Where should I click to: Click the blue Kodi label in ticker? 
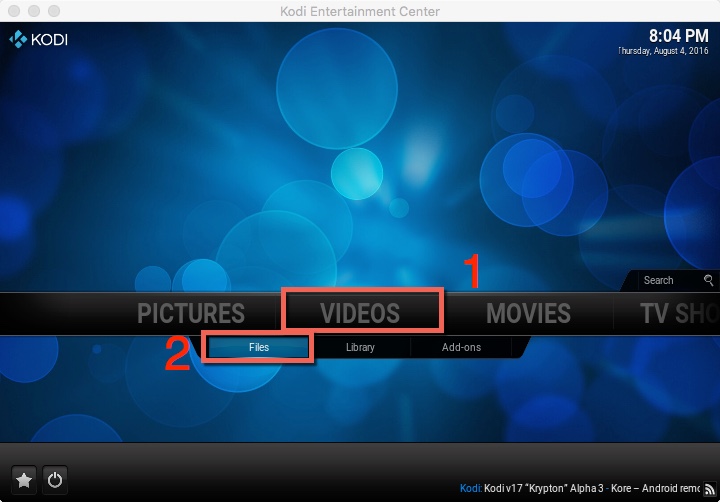click(470, 488)
